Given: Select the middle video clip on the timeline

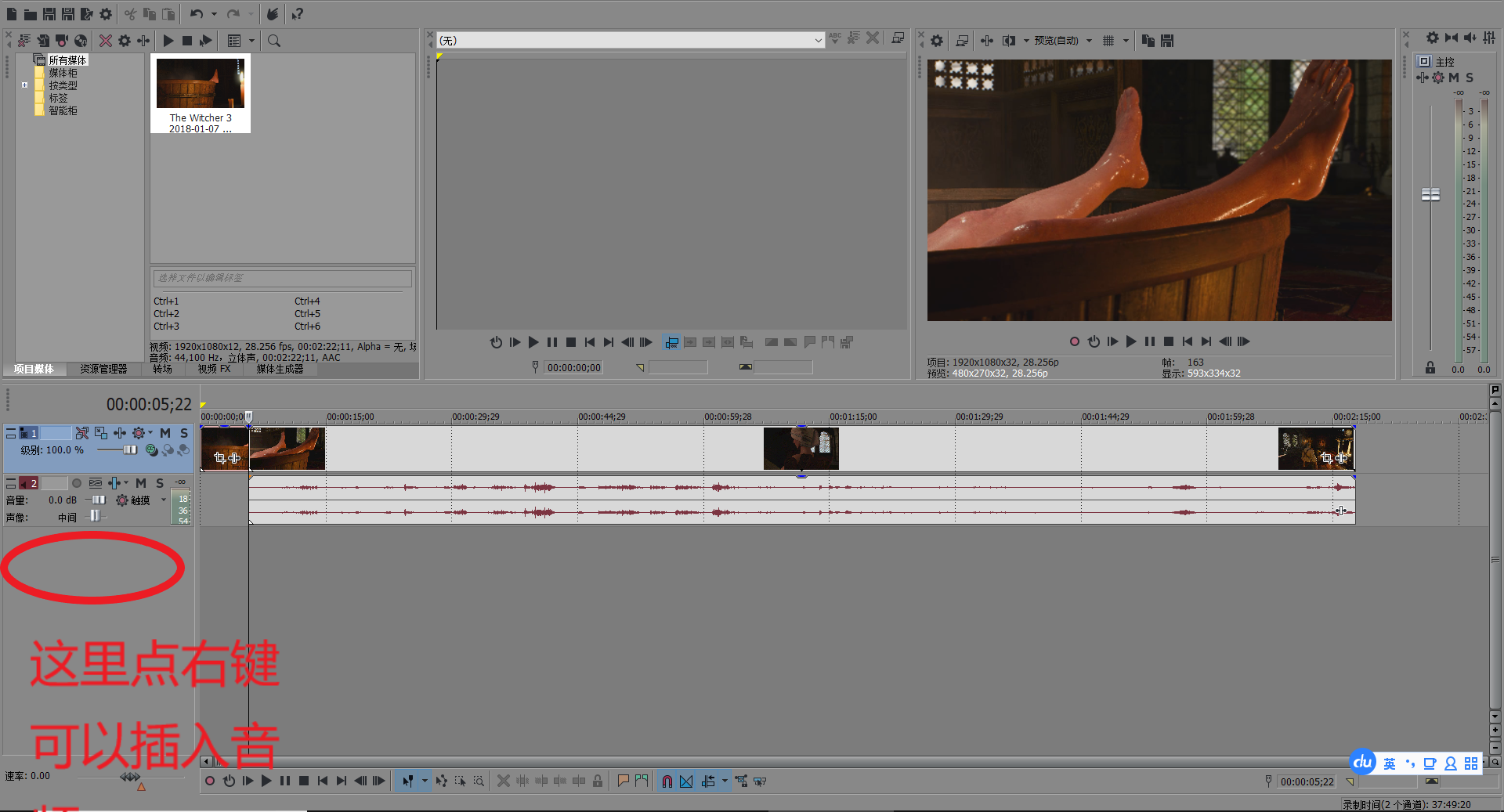Looking at the screenshot, I should click(801, 449).
